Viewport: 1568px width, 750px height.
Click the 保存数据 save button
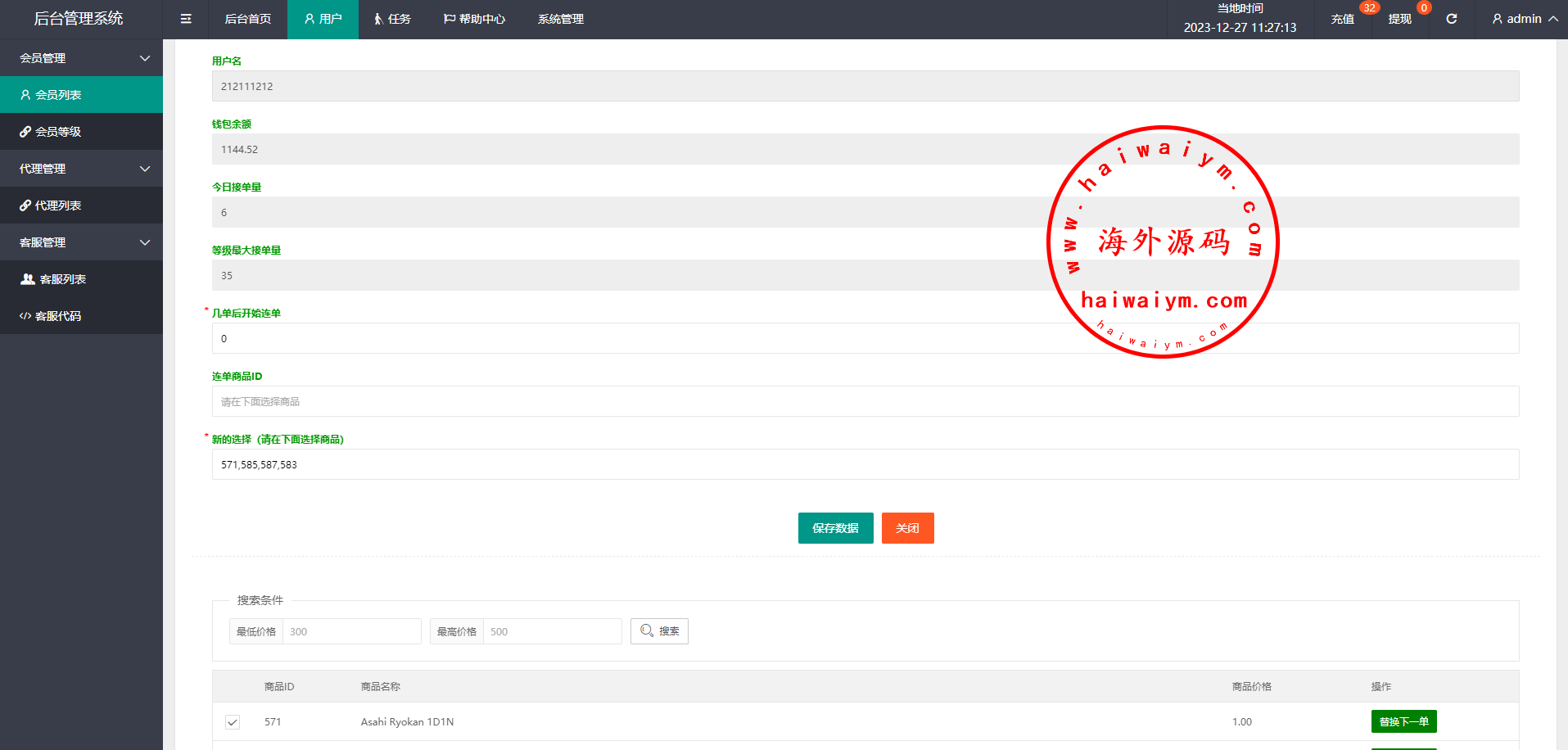(835, 528)
